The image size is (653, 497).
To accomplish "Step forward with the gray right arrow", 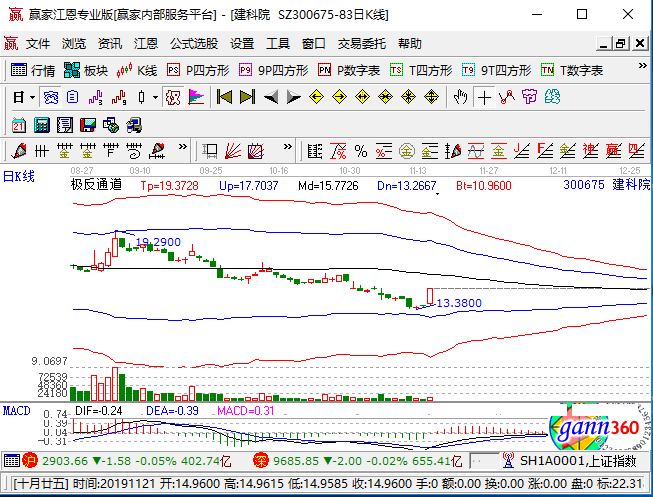I will click(294, 97).
